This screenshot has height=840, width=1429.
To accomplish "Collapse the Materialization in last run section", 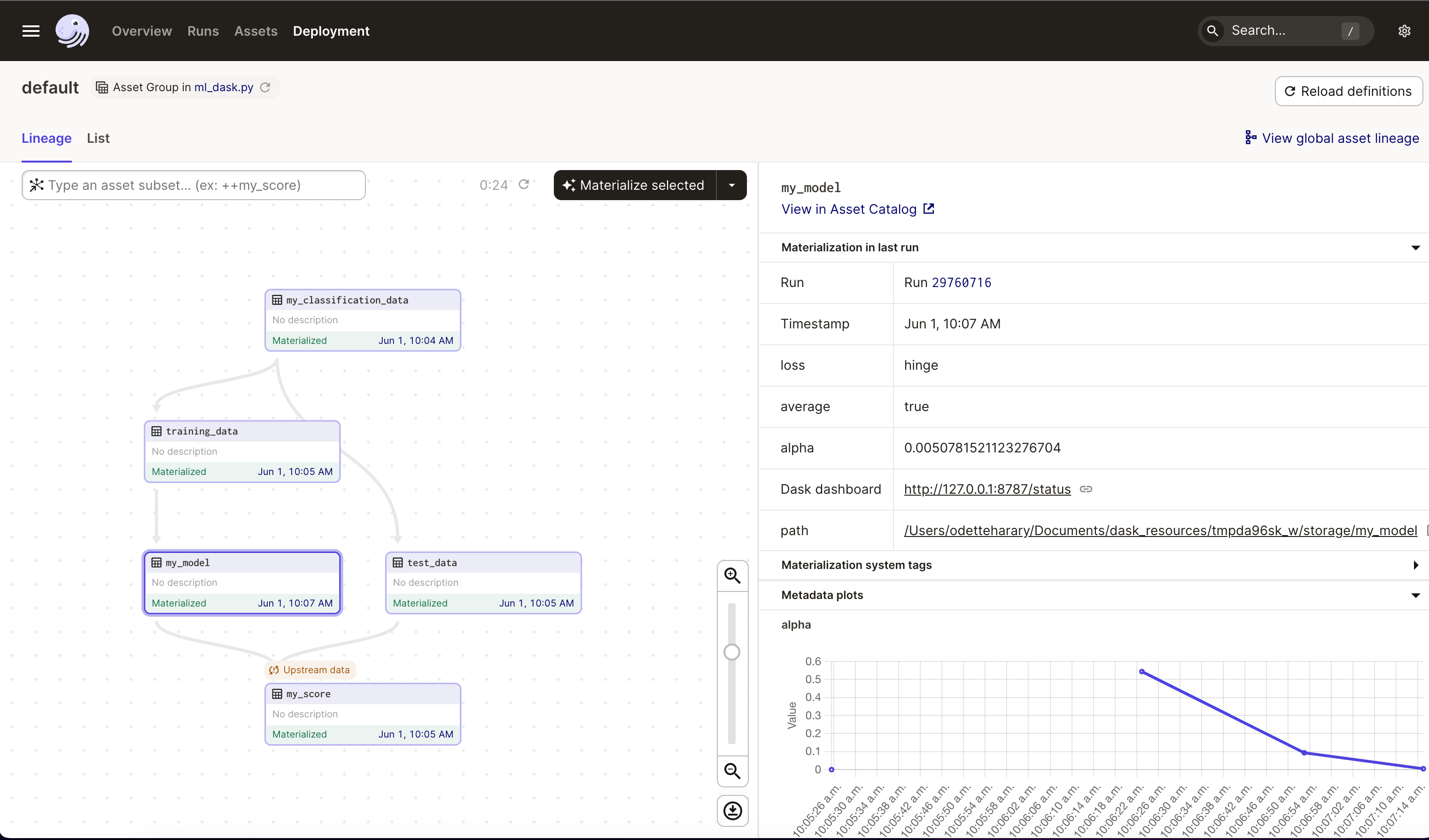I will (x=1415, y=248).
